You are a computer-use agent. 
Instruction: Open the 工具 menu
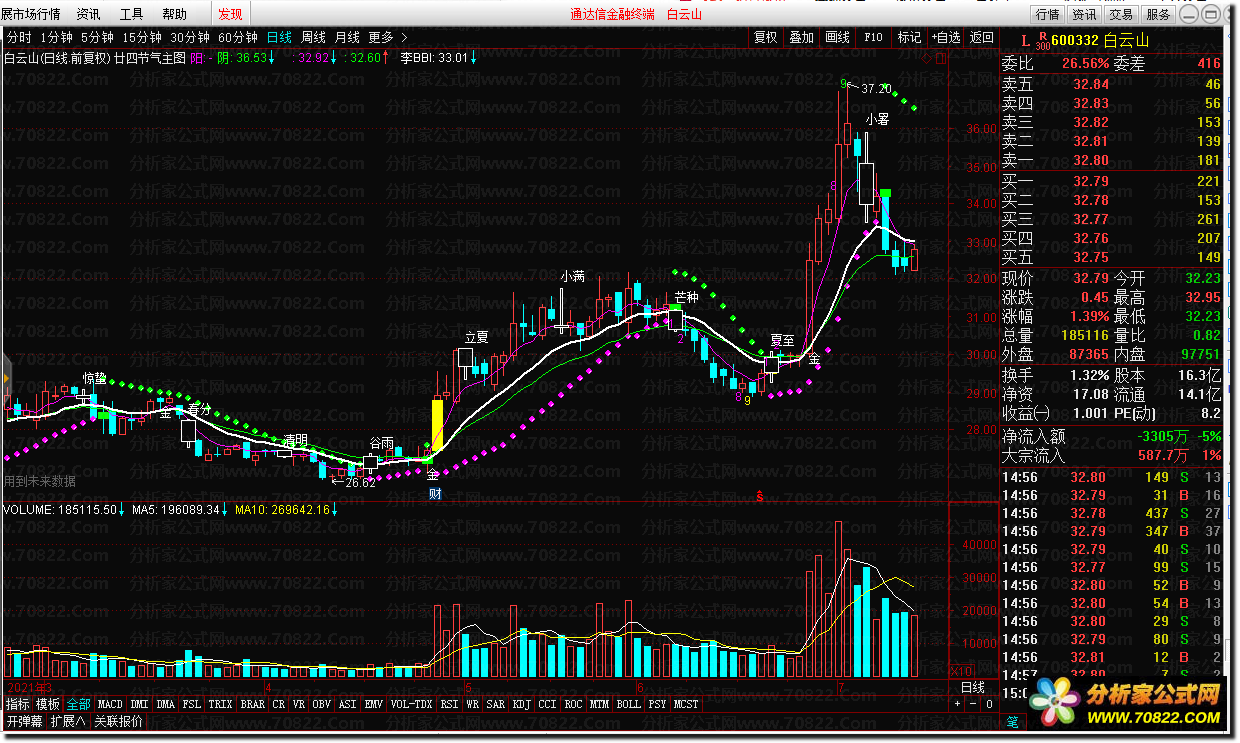[131, 14]
